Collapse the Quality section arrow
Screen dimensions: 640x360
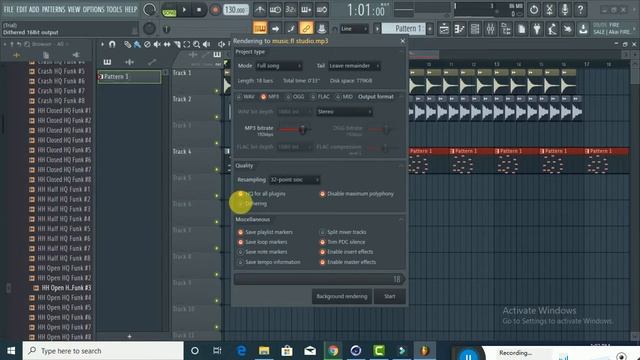click(401, 166)
